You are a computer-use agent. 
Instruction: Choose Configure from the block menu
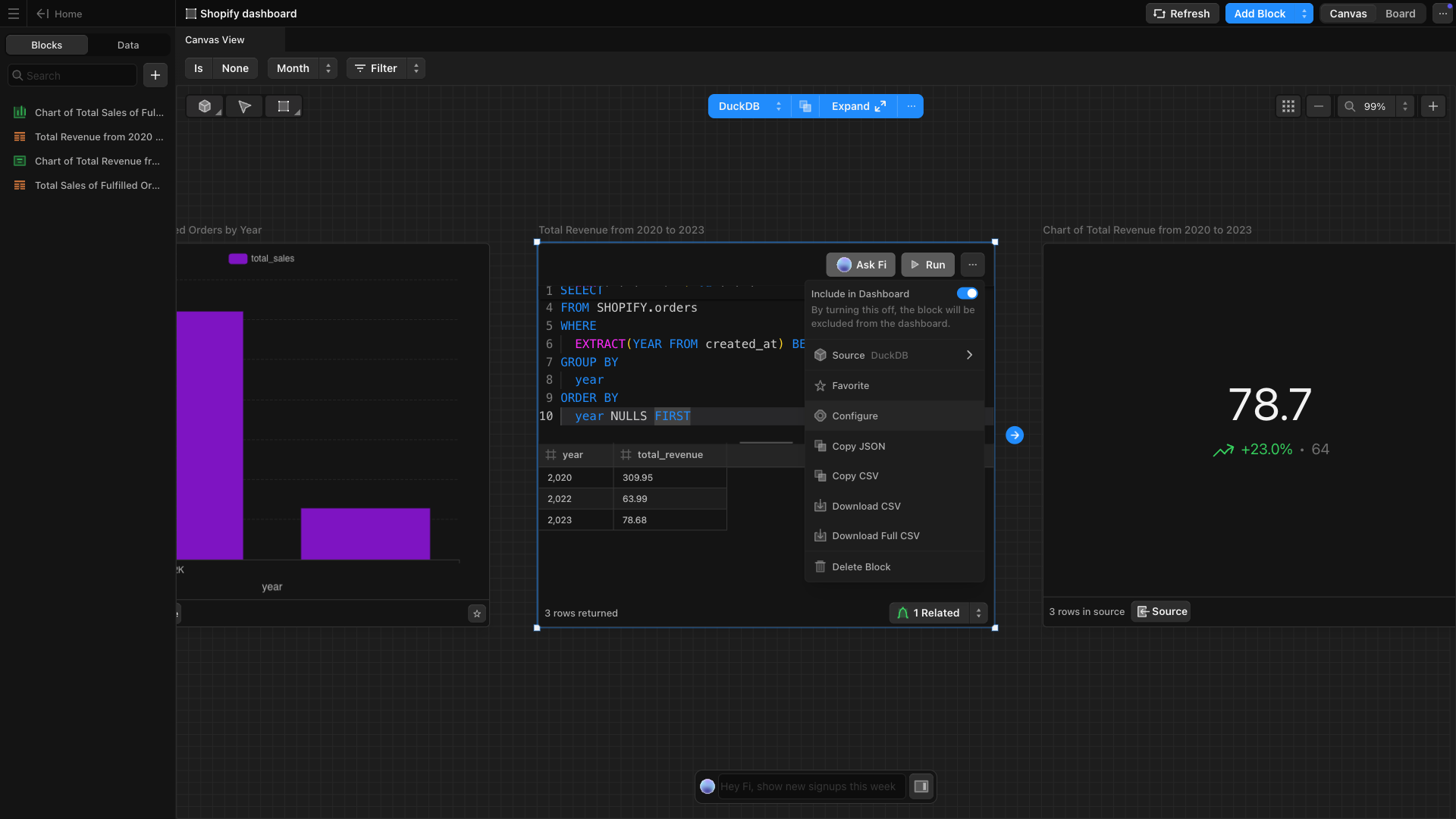pos(855,416)
